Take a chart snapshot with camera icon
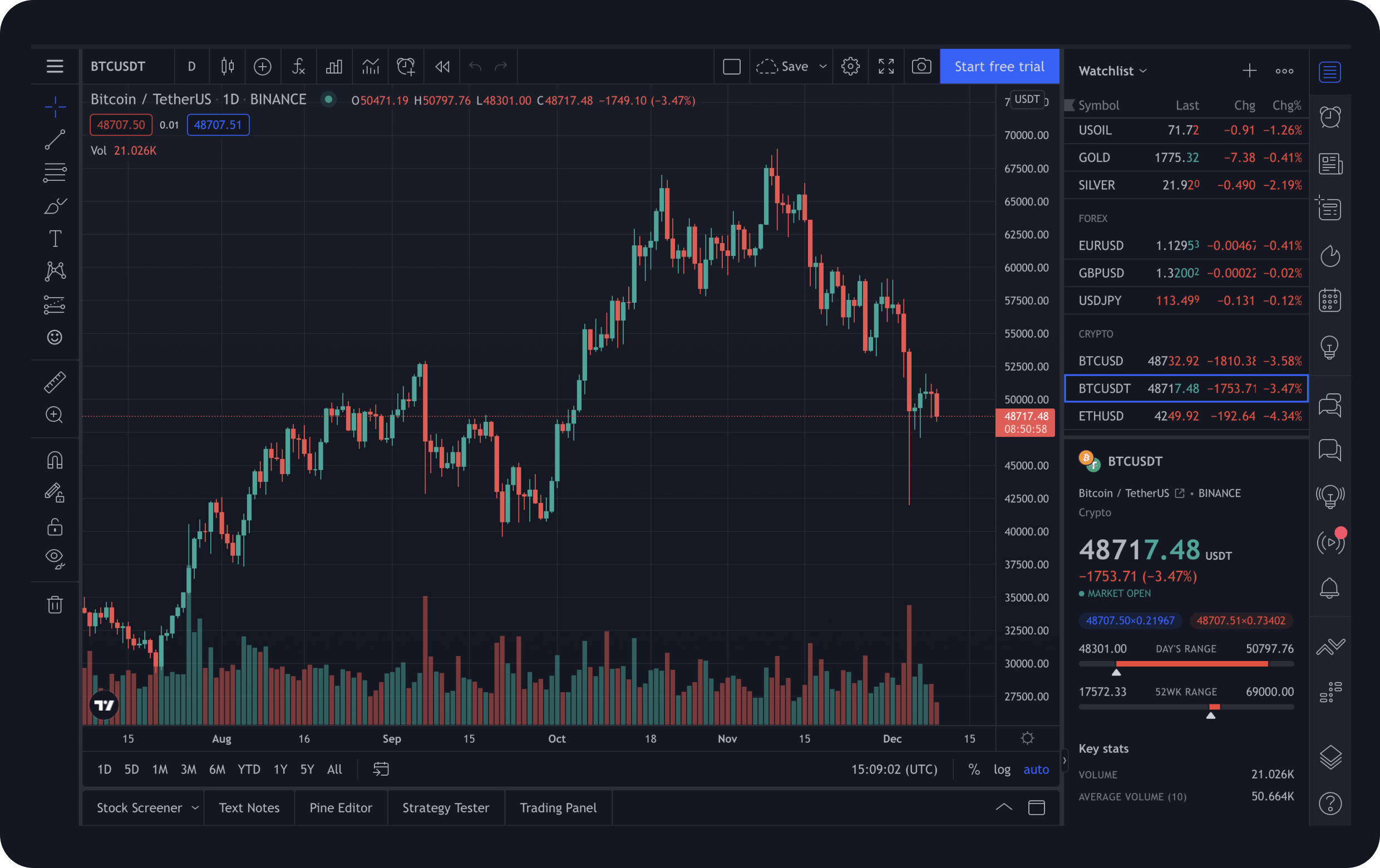Viewport: 1380px width, 868px height. [x=921, y=66]
